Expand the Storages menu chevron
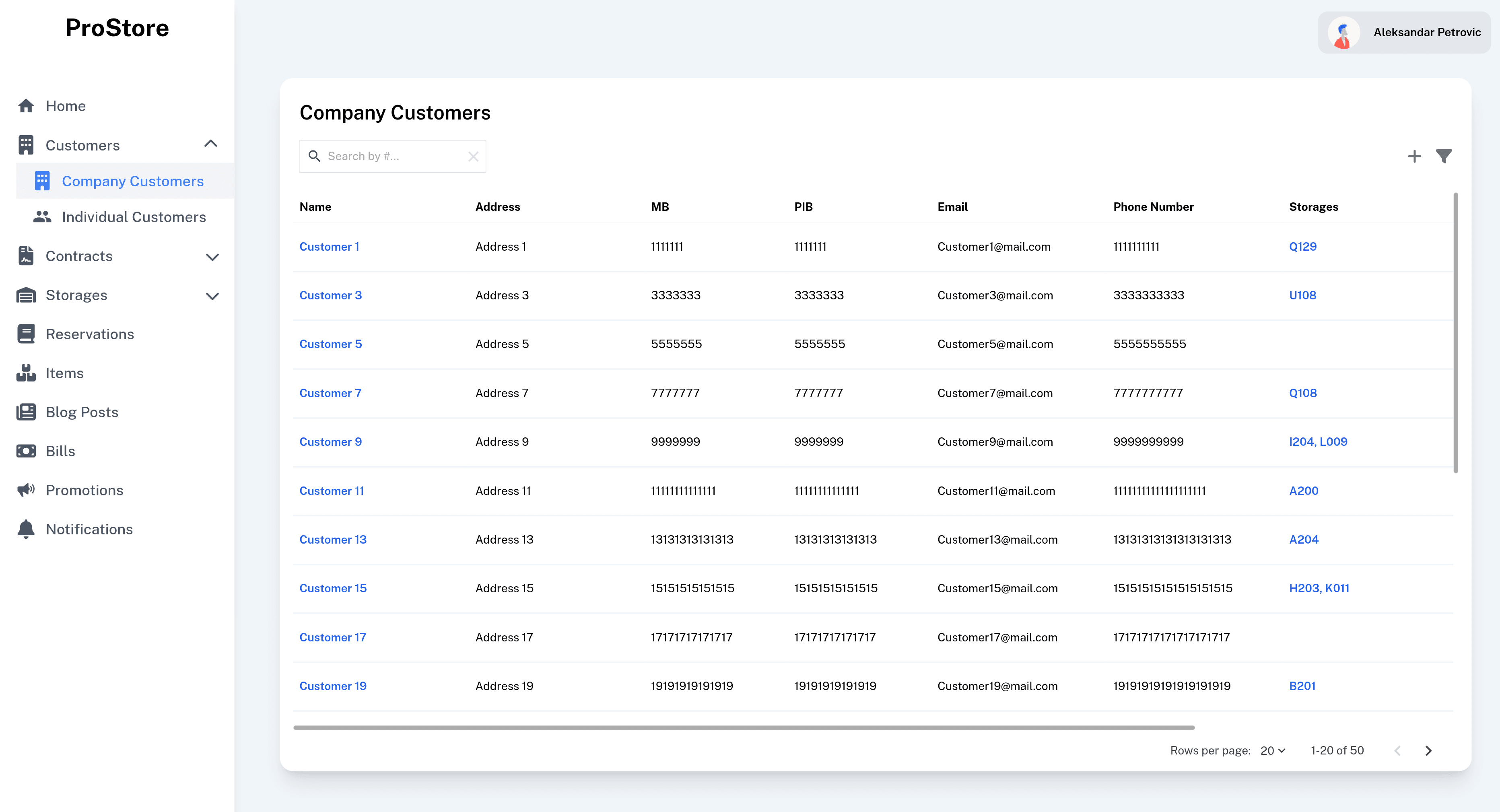1500x812 pixels. (x=212, y=296)
